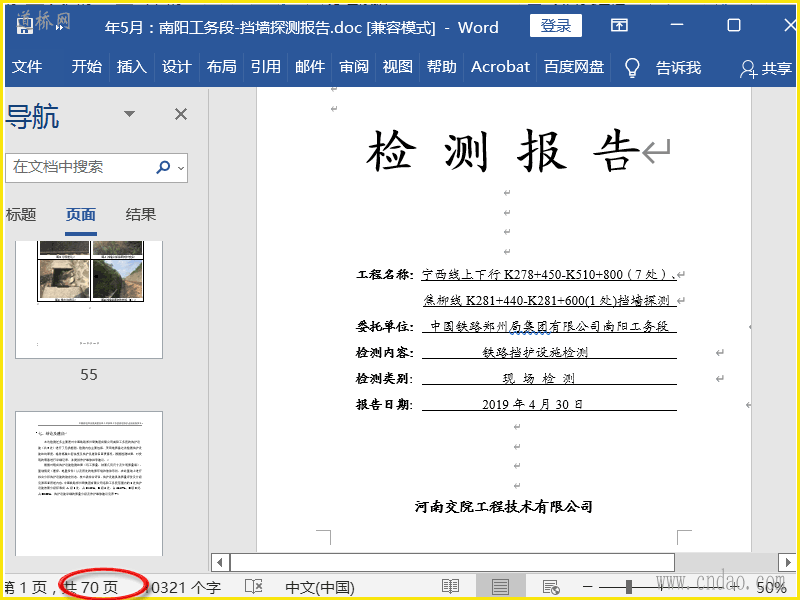The image size is (800, 600).
Task: Switch to Print Layout view icon
Action: tap(500, 587)
